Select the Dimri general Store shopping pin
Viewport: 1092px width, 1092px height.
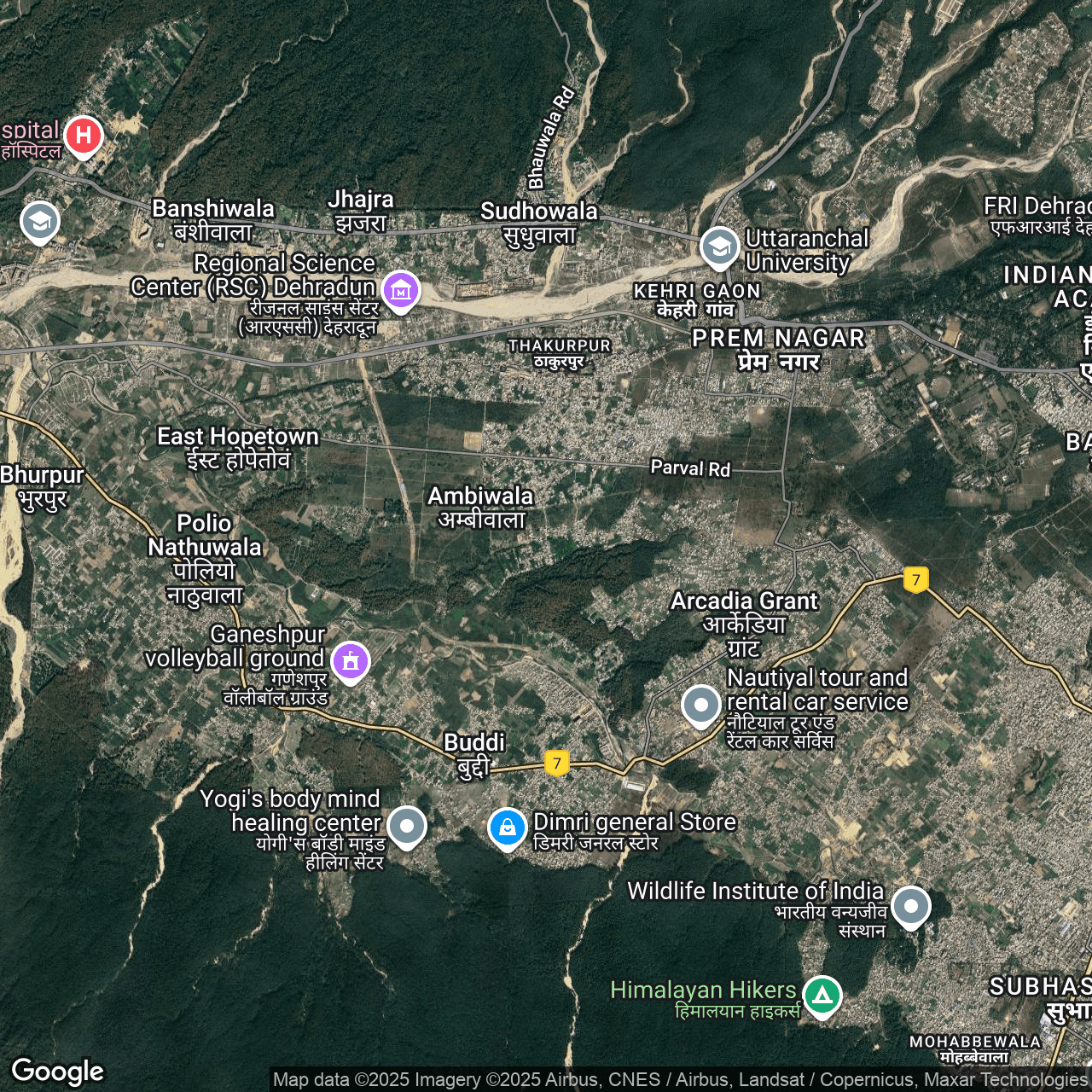pyautogui.click(x=507, y=828)
